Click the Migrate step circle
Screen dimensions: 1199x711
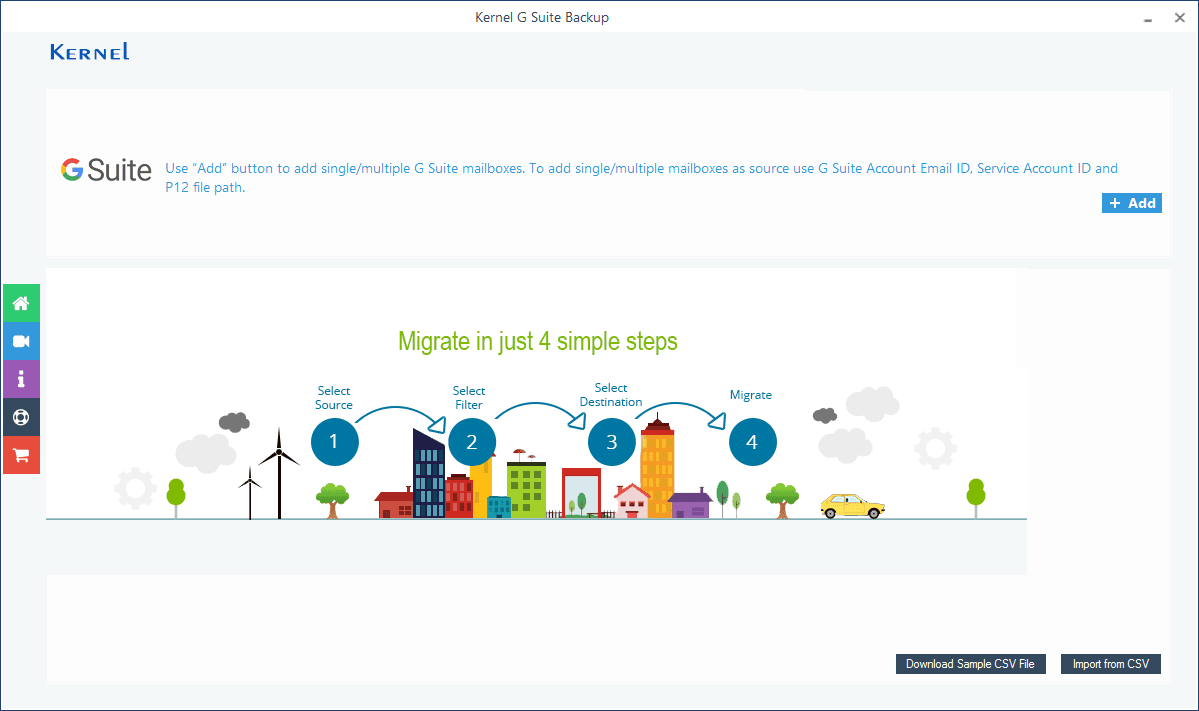click(752, 441)
